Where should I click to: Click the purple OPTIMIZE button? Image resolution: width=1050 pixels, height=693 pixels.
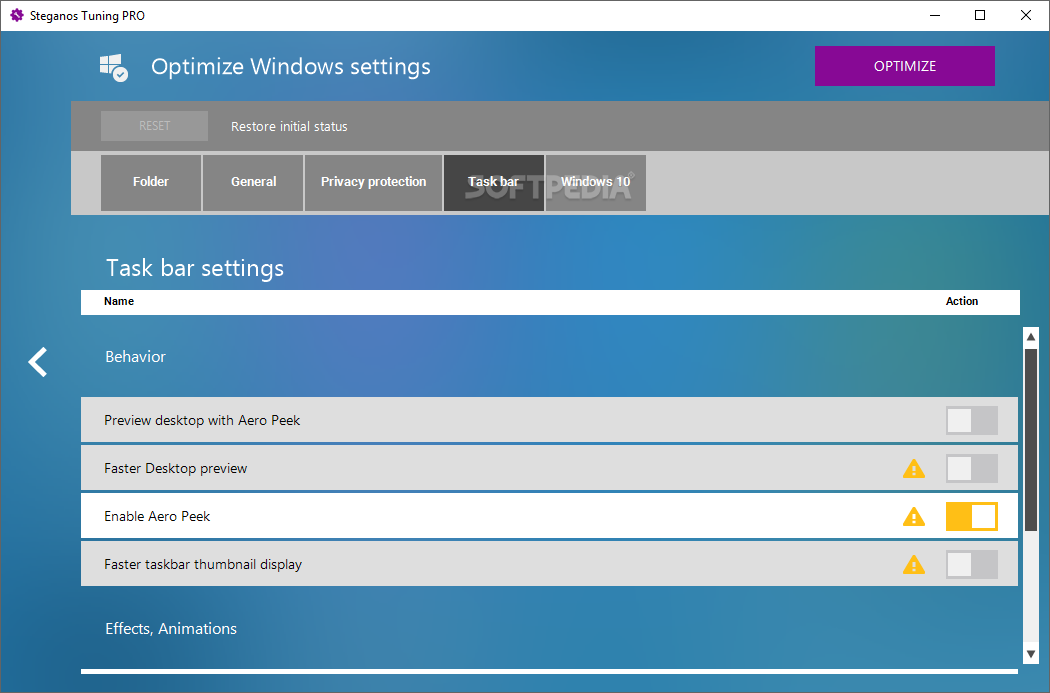pos(904,66)
